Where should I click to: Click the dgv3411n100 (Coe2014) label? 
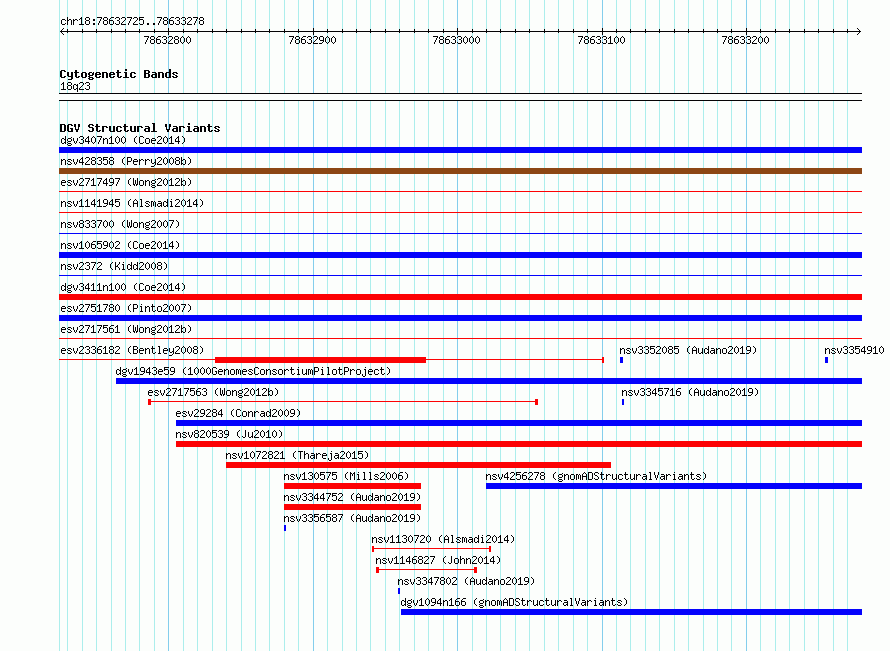click(123, 287)
